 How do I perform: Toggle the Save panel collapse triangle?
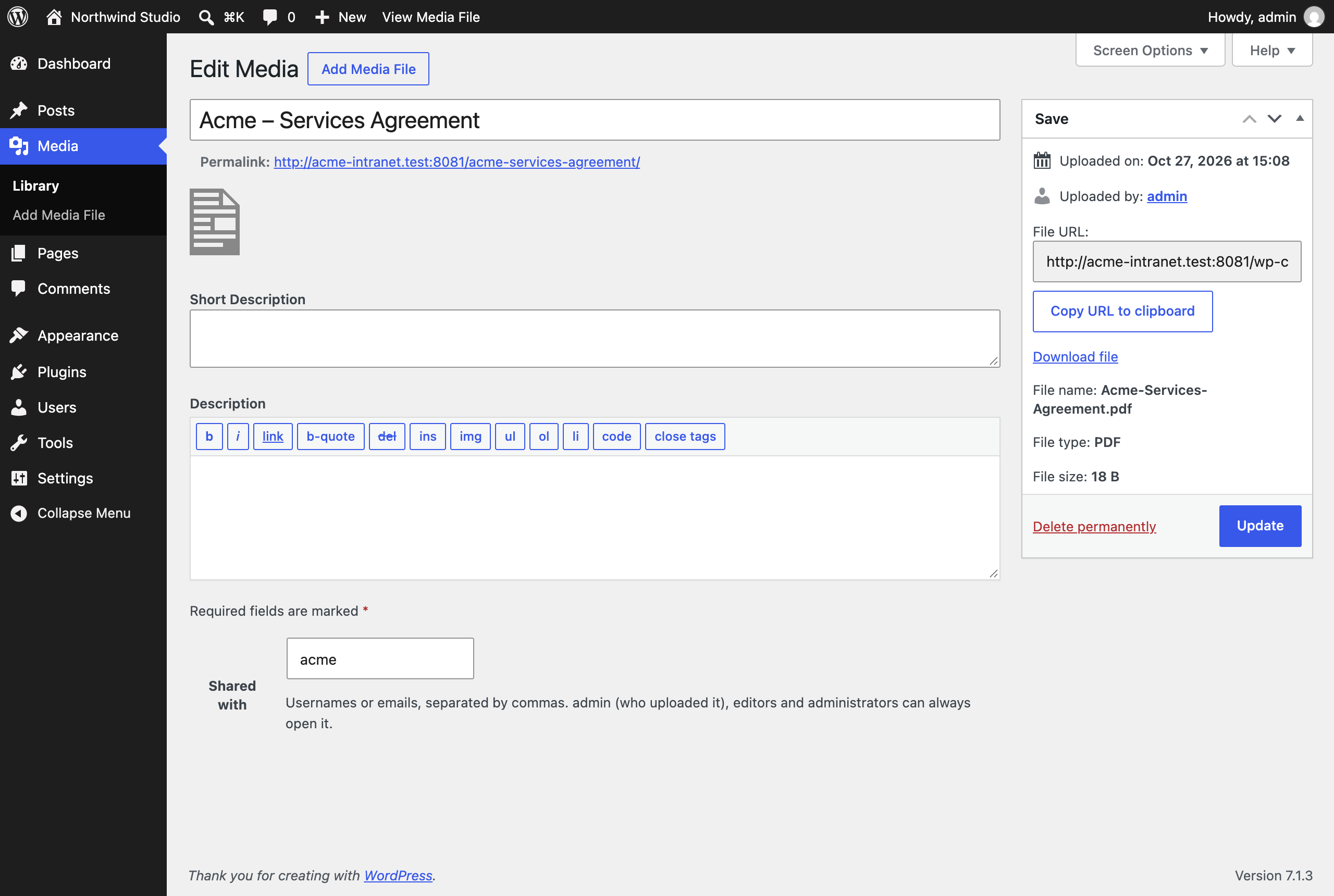1299,118
